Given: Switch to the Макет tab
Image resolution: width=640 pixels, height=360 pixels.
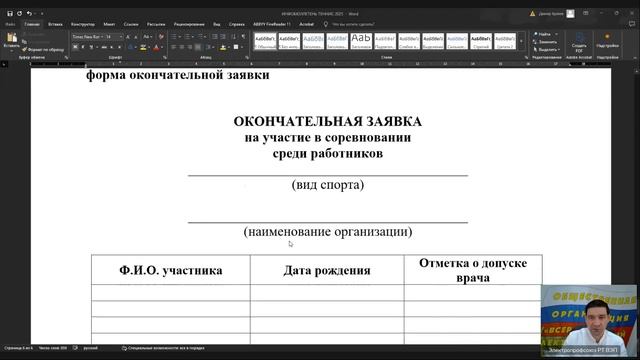Looking at the screenshot, I should (x=109, y=24).
